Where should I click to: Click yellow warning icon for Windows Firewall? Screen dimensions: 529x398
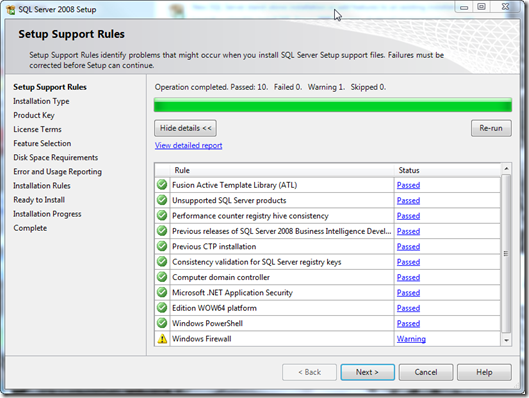coord(162,338)
